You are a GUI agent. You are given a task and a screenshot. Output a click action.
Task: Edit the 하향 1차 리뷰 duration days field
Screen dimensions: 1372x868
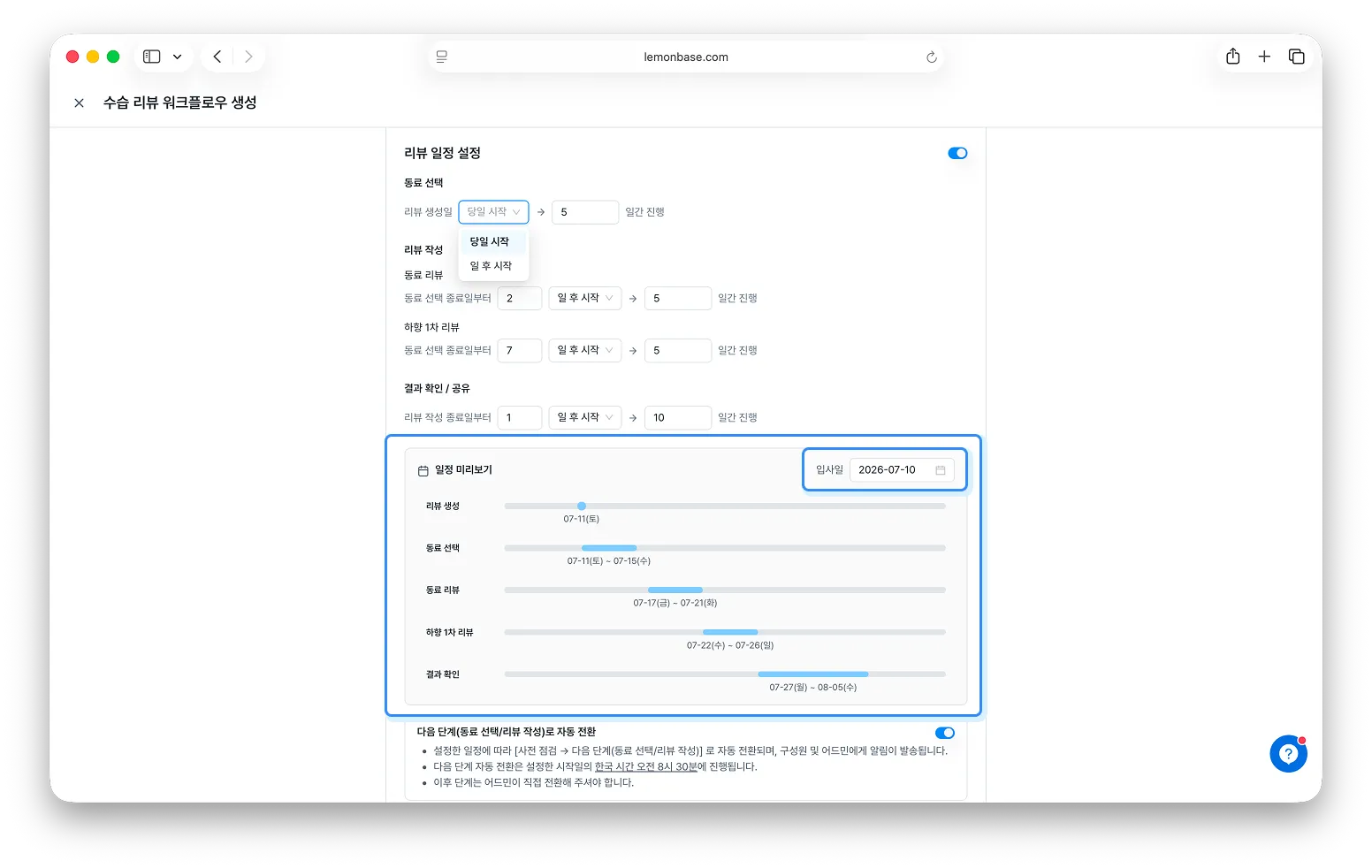[x=678, y=351]
